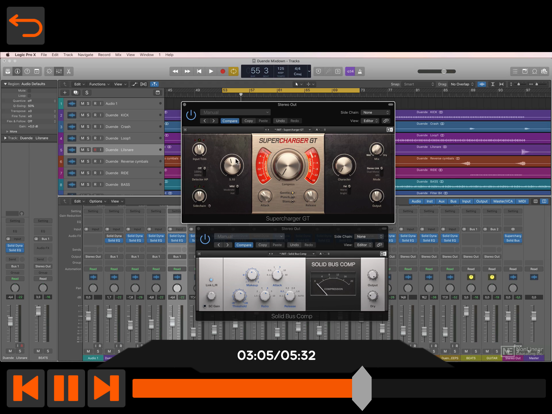The image size is (552, 414).
Task: Click the Threshold knob on Solid Bus Comp
Action: pos(239,295)
